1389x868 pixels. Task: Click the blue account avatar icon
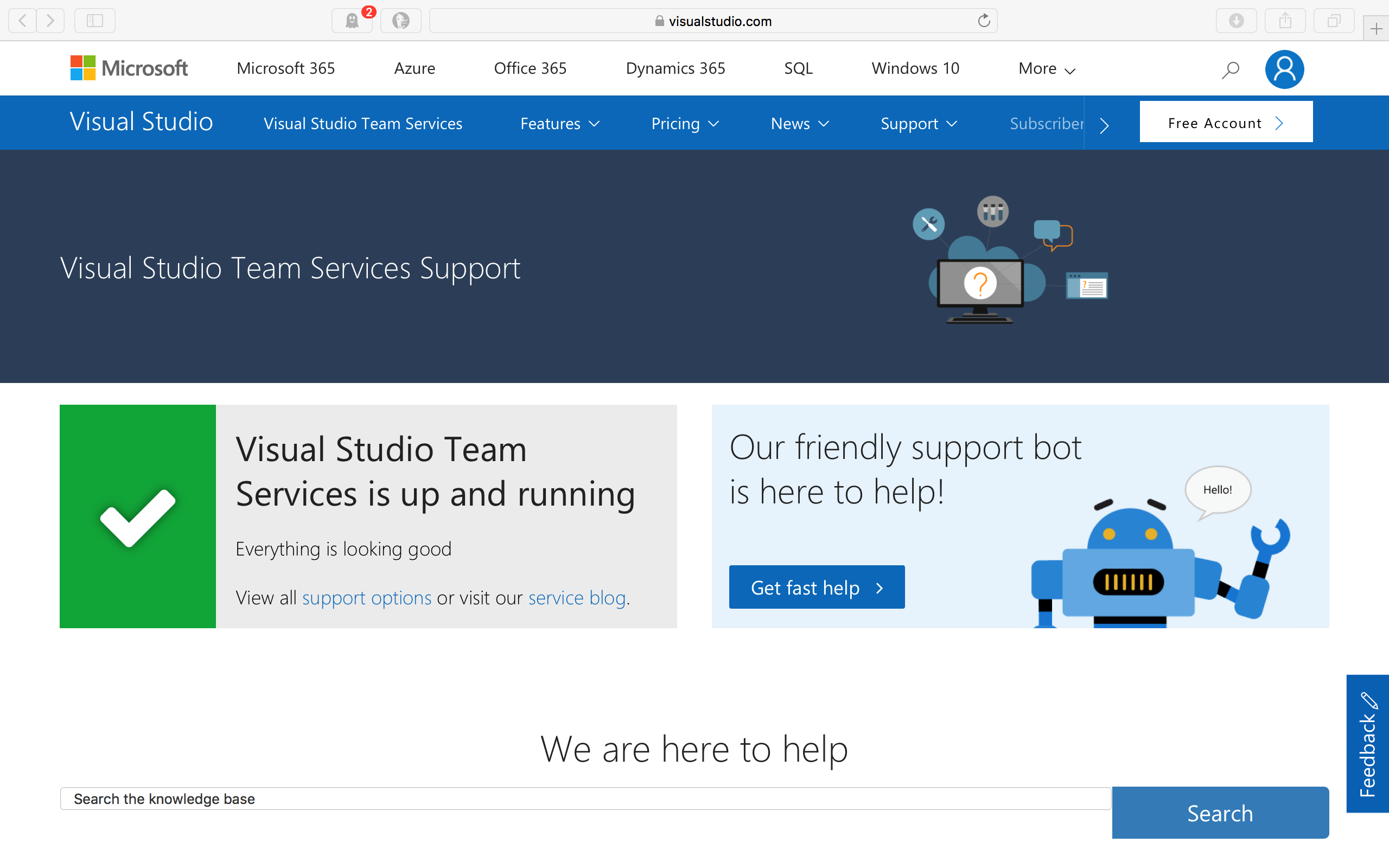click(x=1284, y=69)
